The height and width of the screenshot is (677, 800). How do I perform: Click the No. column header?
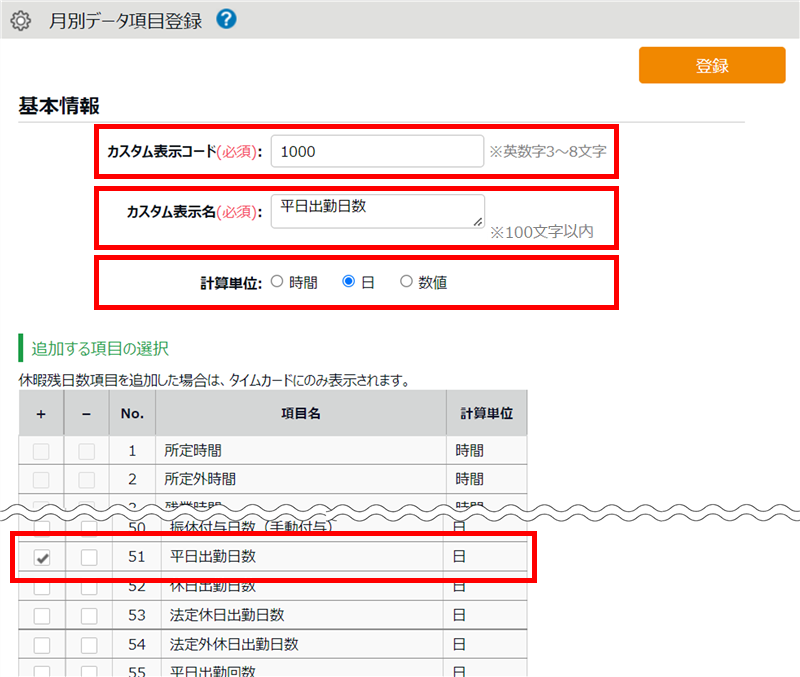coord(132,412)
